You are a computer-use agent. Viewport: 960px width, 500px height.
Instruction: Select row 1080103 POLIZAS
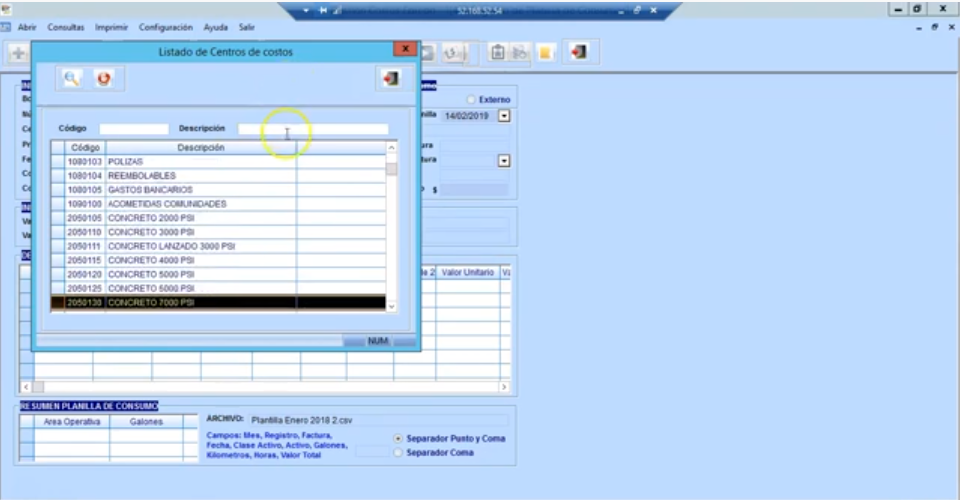(219, 162)
